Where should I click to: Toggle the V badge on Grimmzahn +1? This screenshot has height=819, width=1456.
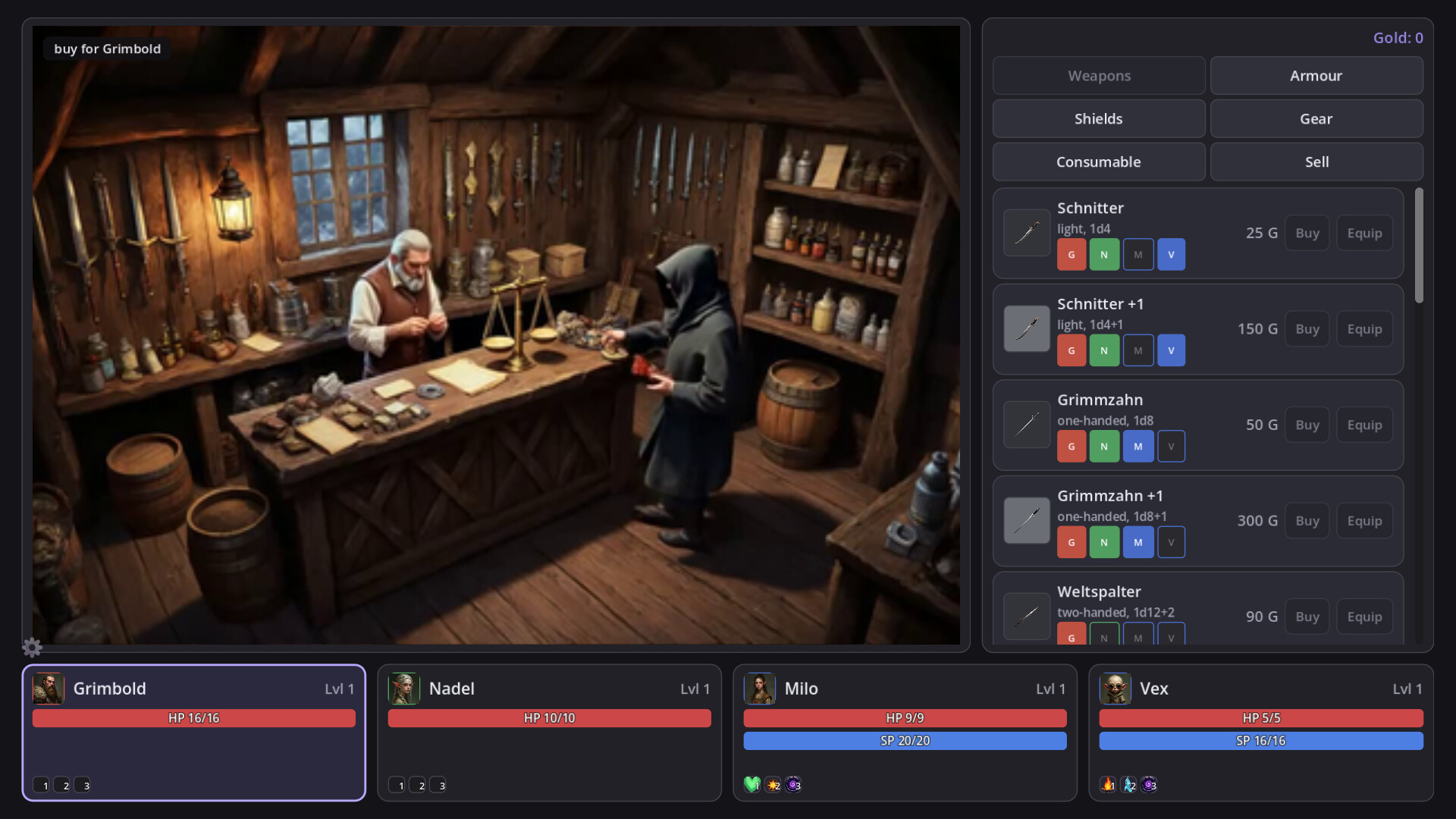point(1172,542)
